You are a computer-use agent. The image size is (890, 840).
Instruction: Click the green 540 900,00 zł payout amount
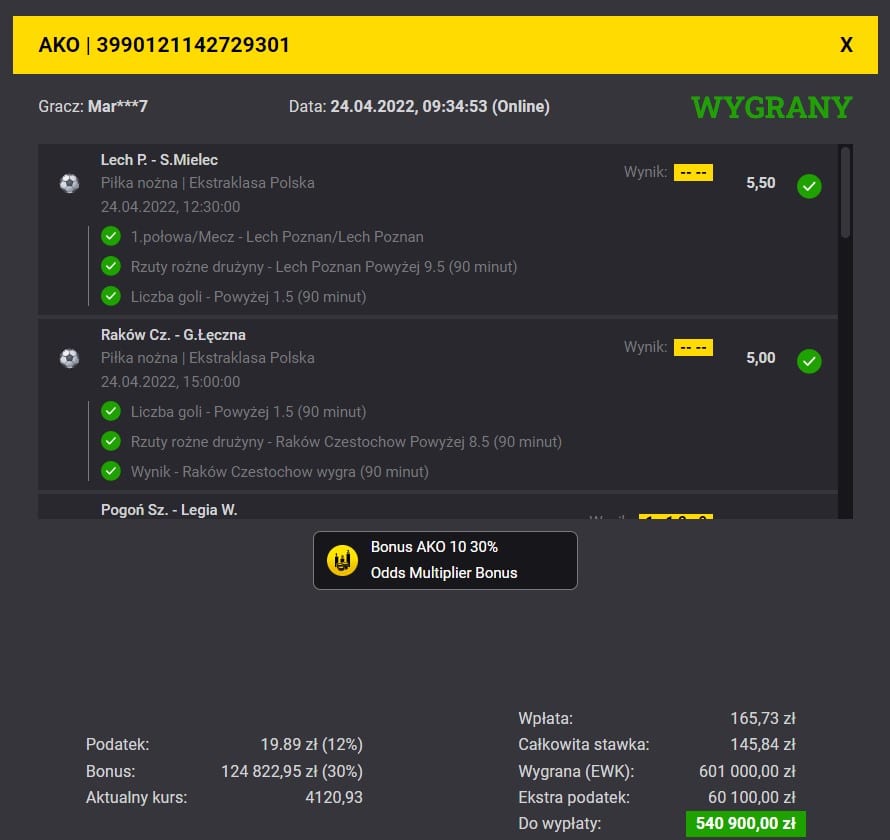(x=745, y=825)
